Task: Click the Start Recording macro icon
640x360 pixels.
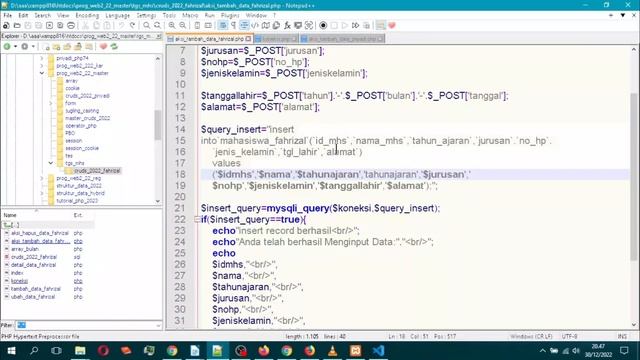Action: point(323,25)
